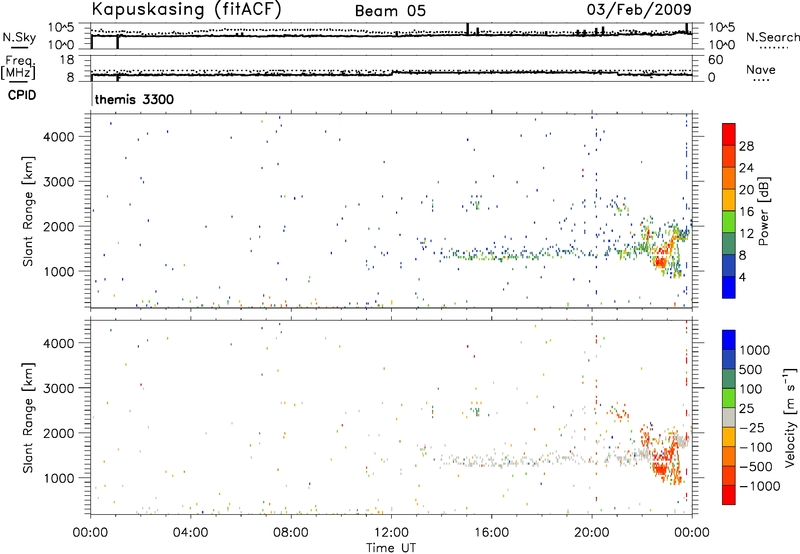This screenshot has width=800, height=554.
Task: Click the -25 velocity tick label
Action: (x=752, y=427)
